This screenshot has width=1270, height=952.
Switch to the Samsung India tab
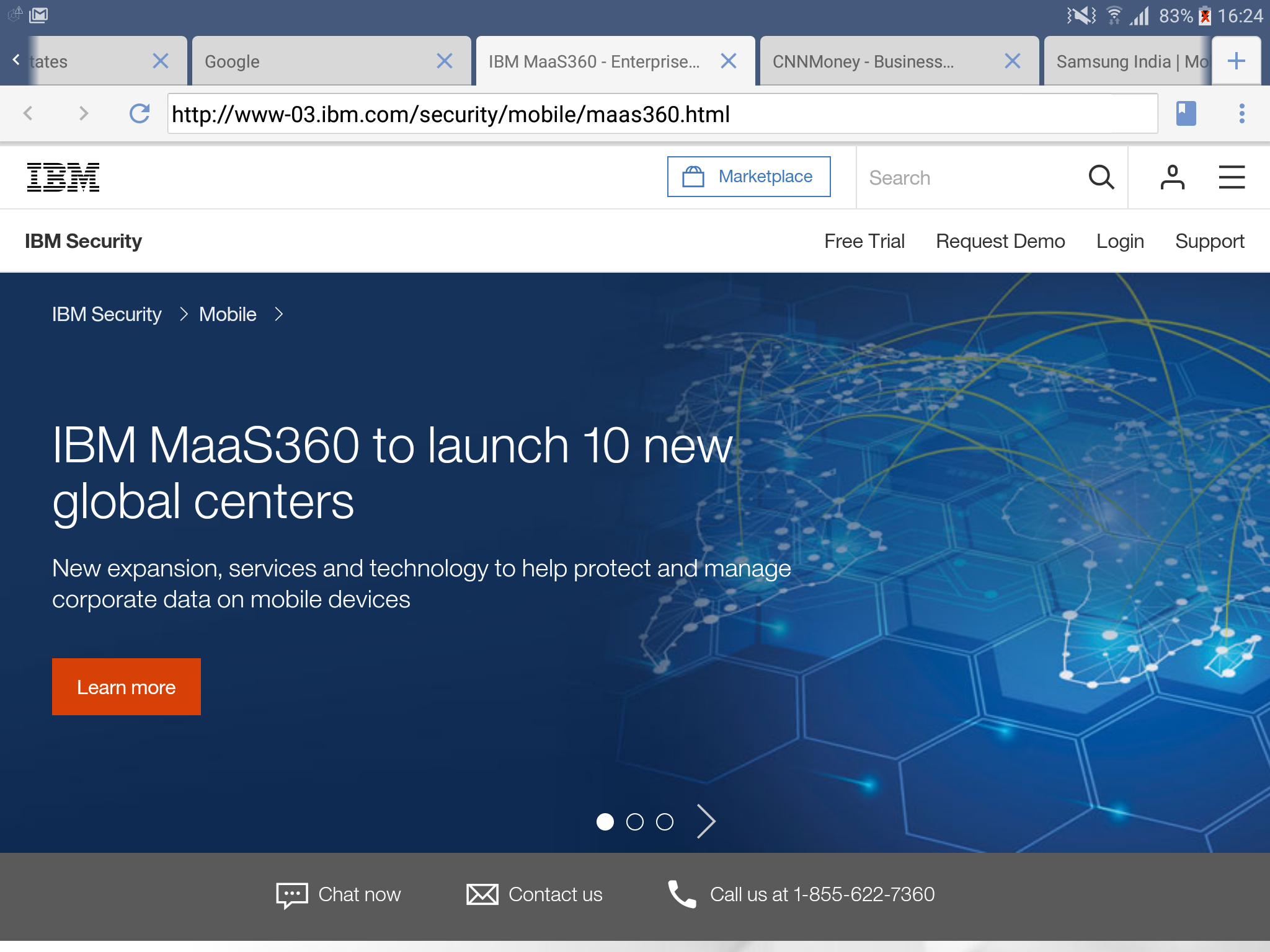tap(1127, 61)
